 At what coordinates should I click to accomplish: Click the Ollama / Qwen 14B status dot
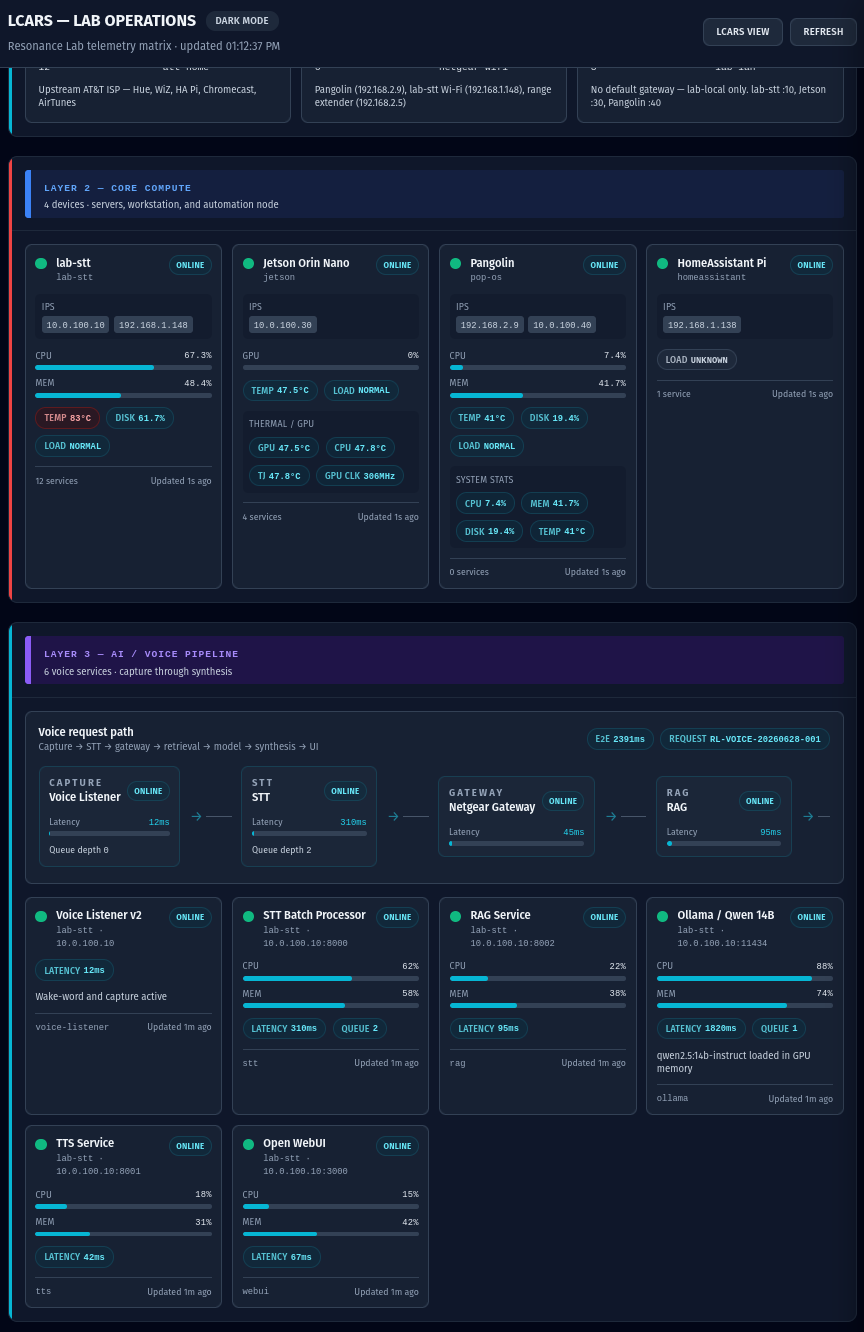(x=662, y=916)
